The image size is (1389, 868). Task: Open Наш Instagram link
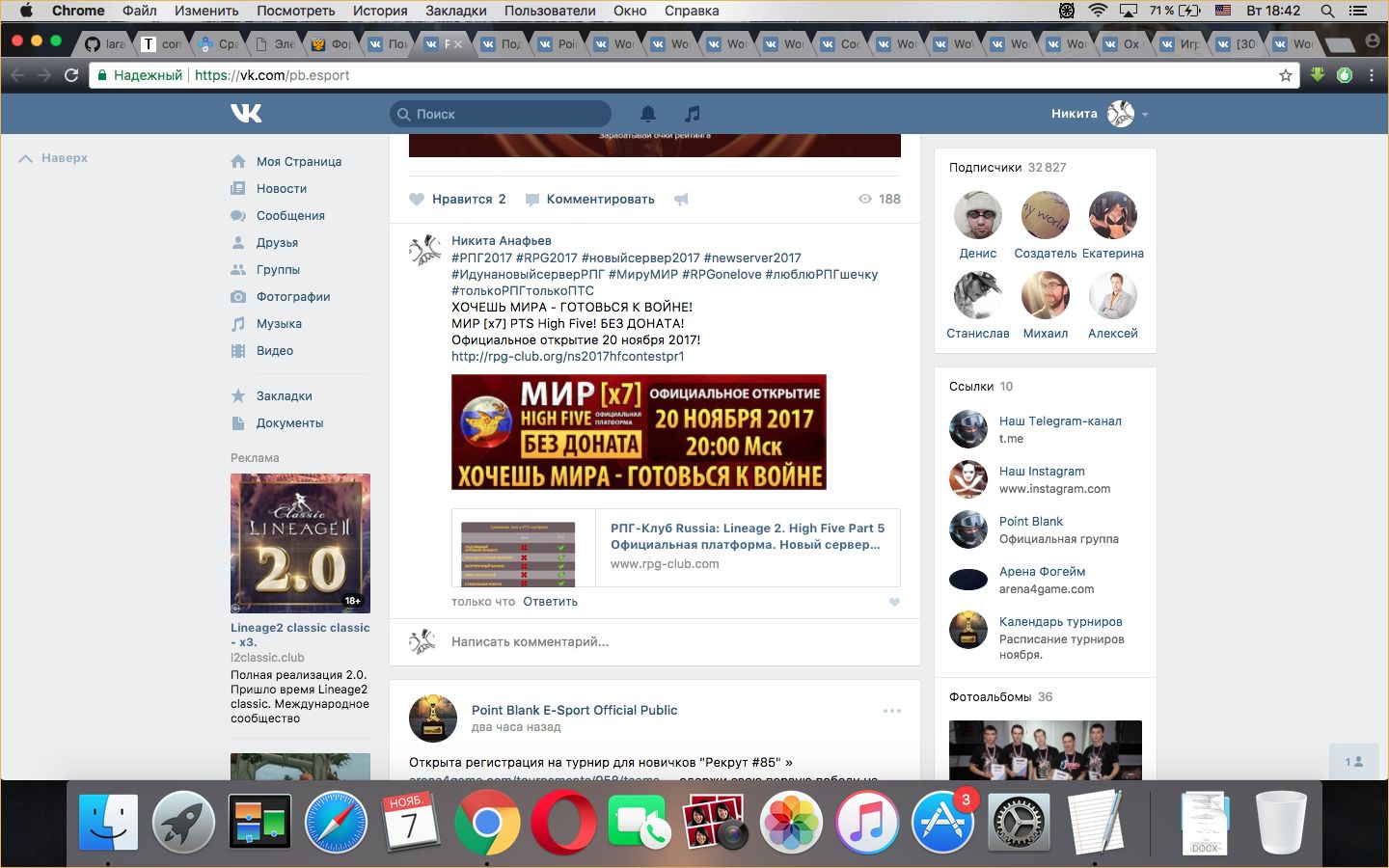[x=1042, y=472]
